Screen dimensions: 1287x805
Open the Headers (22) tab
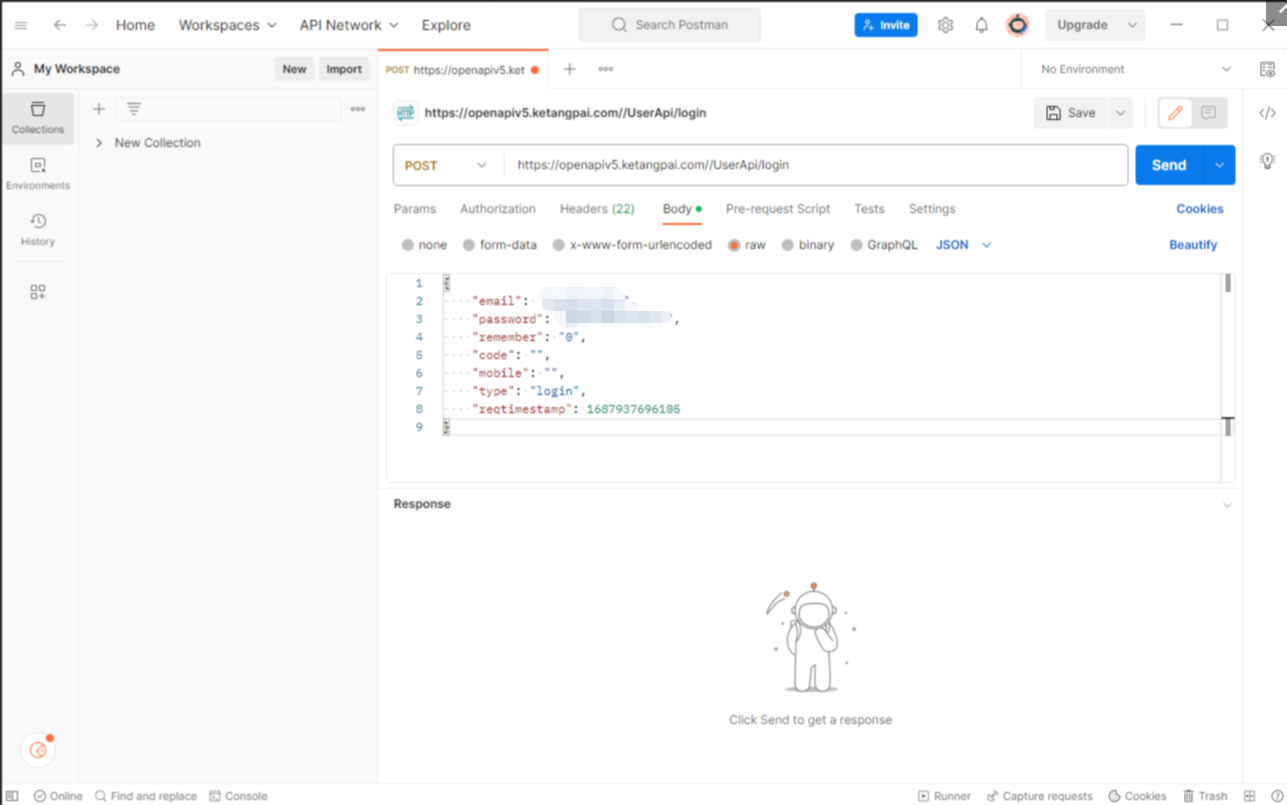(597, 209)
